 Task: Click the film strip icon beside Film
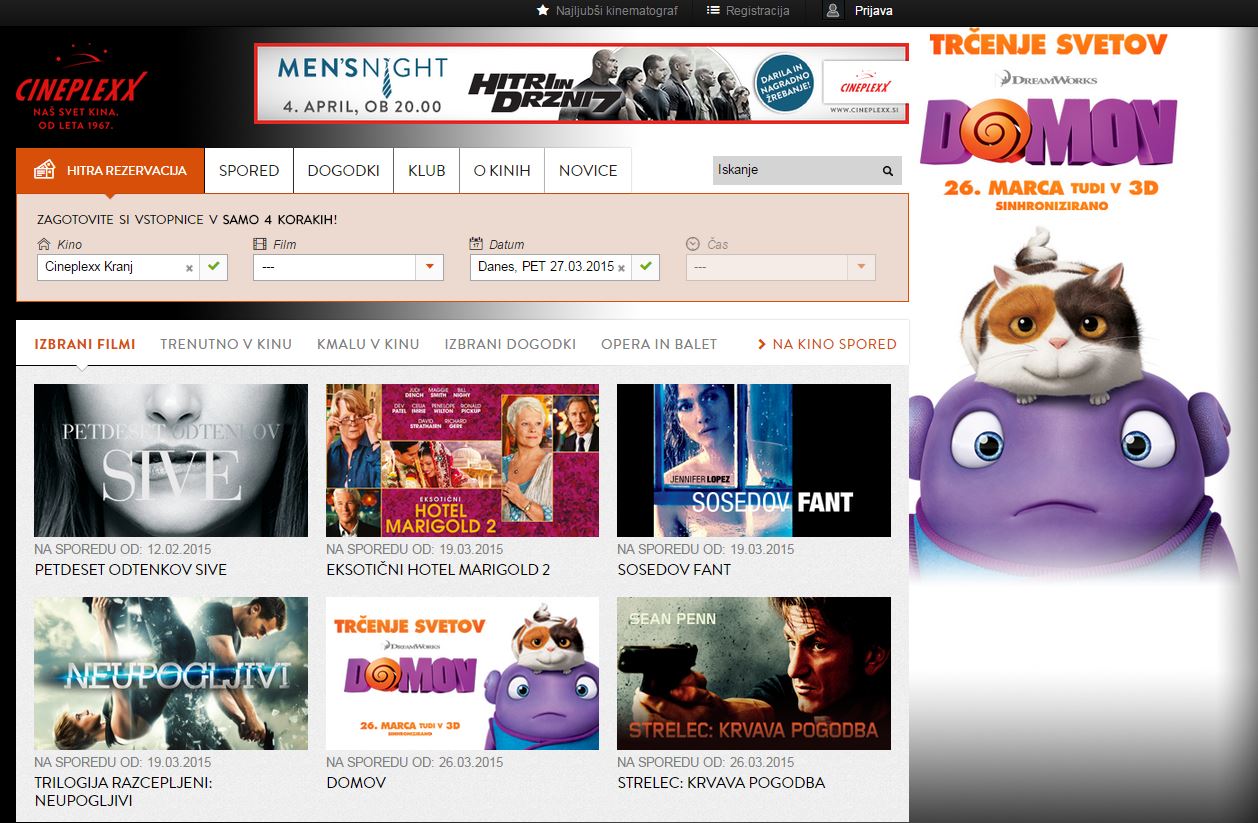point(259,242)
